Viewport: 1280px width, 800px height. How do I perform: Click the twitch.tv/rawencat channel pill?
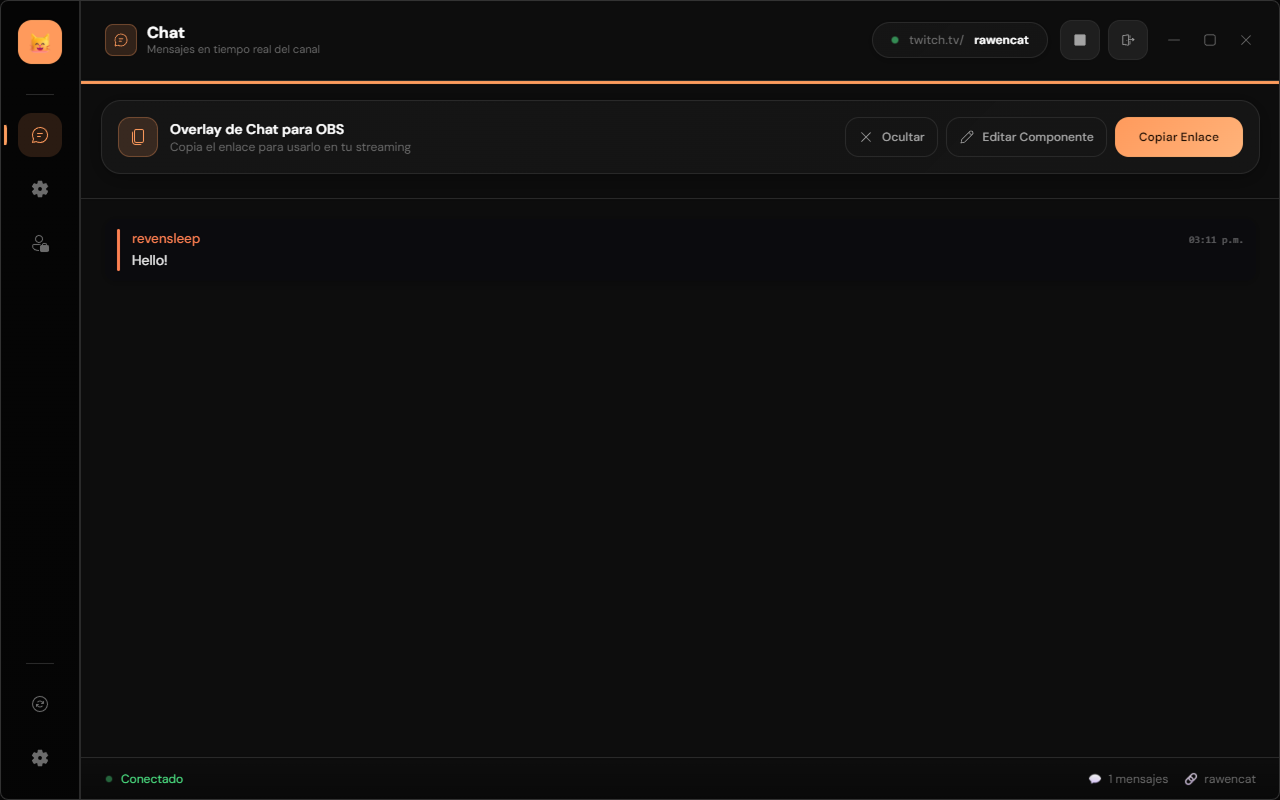pos(960,40)
